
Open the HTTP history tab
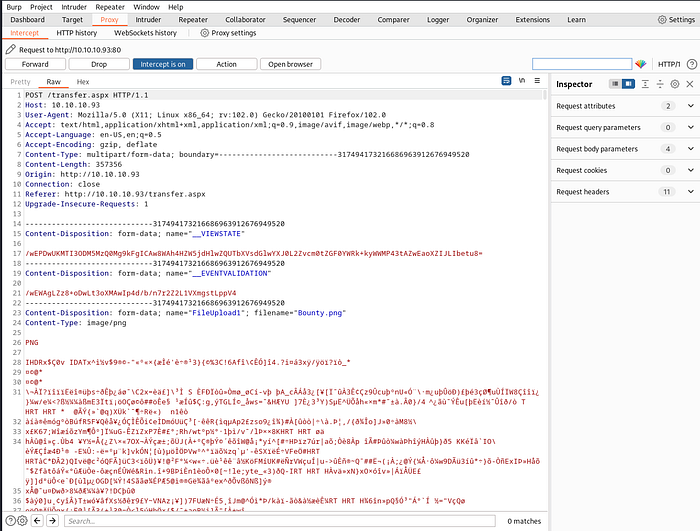tap(77, 33)
